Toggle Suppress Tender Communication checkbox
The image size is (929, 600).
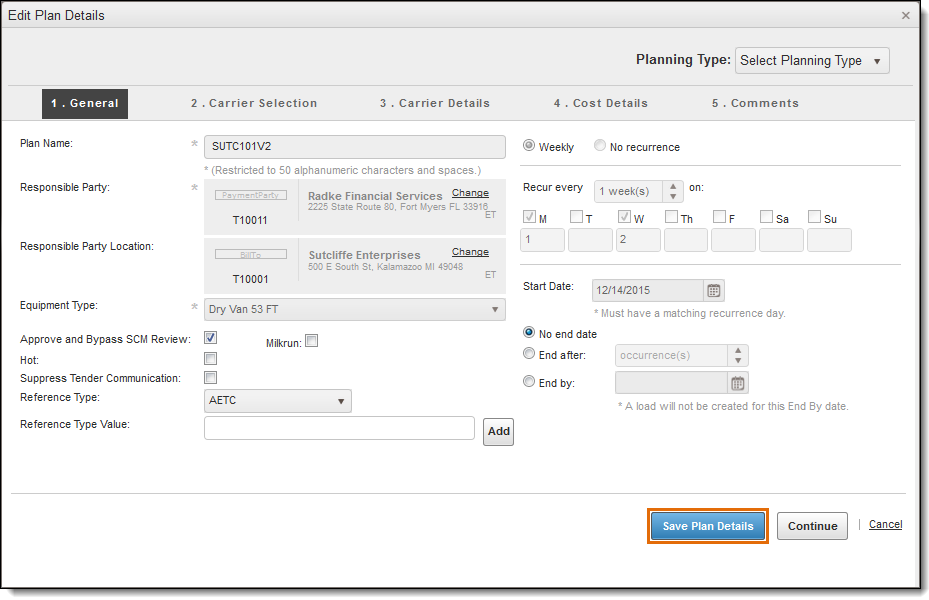(211, 378)
